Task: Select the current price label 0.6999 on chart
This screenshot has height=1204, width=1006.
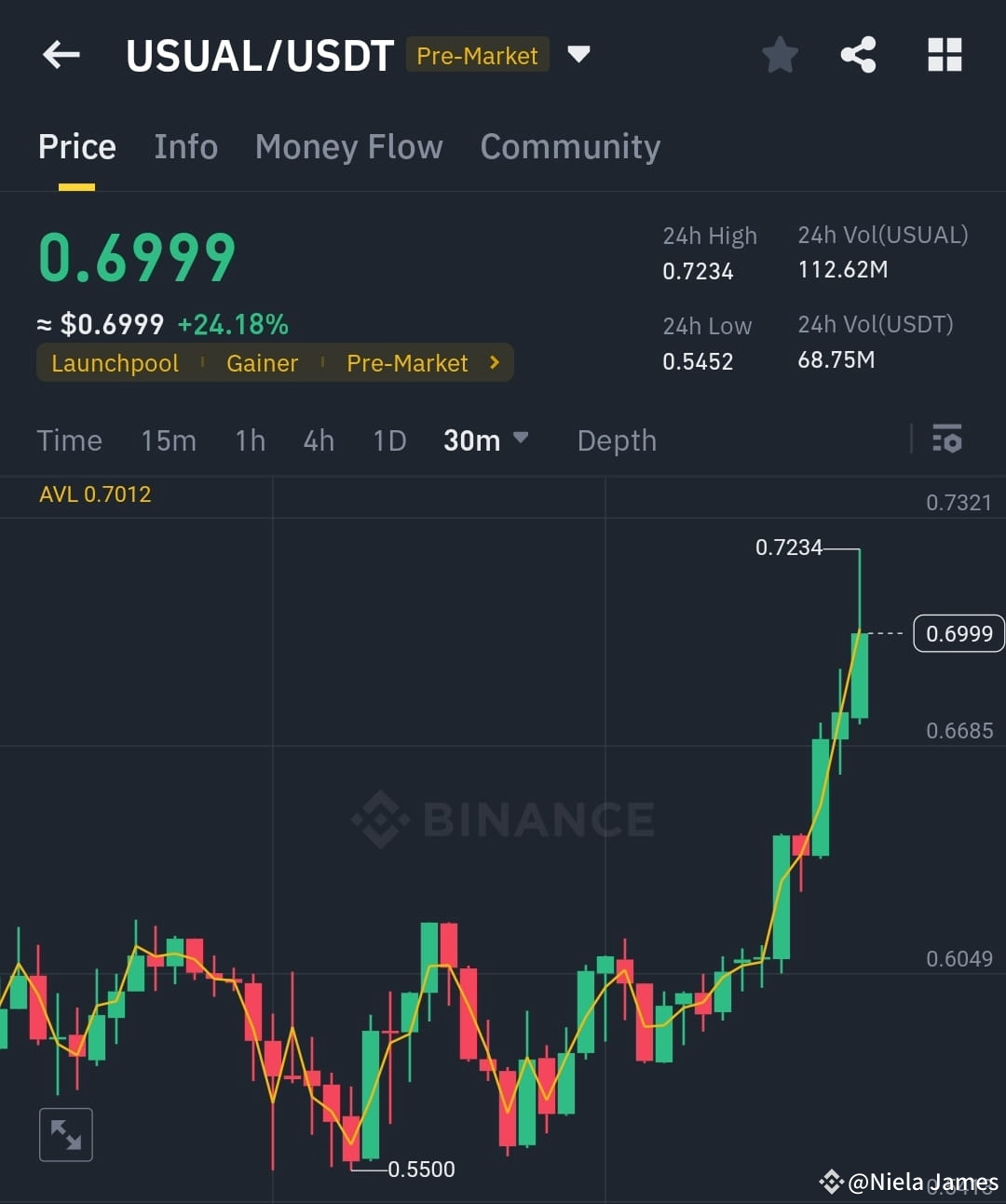Action: pyautogui.click(x=958, y=633)
